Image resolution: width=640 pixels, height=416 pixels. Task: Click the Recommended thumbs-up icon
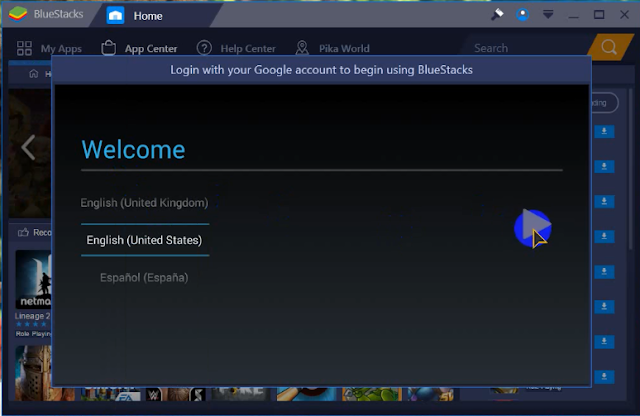tap(23, 232)
